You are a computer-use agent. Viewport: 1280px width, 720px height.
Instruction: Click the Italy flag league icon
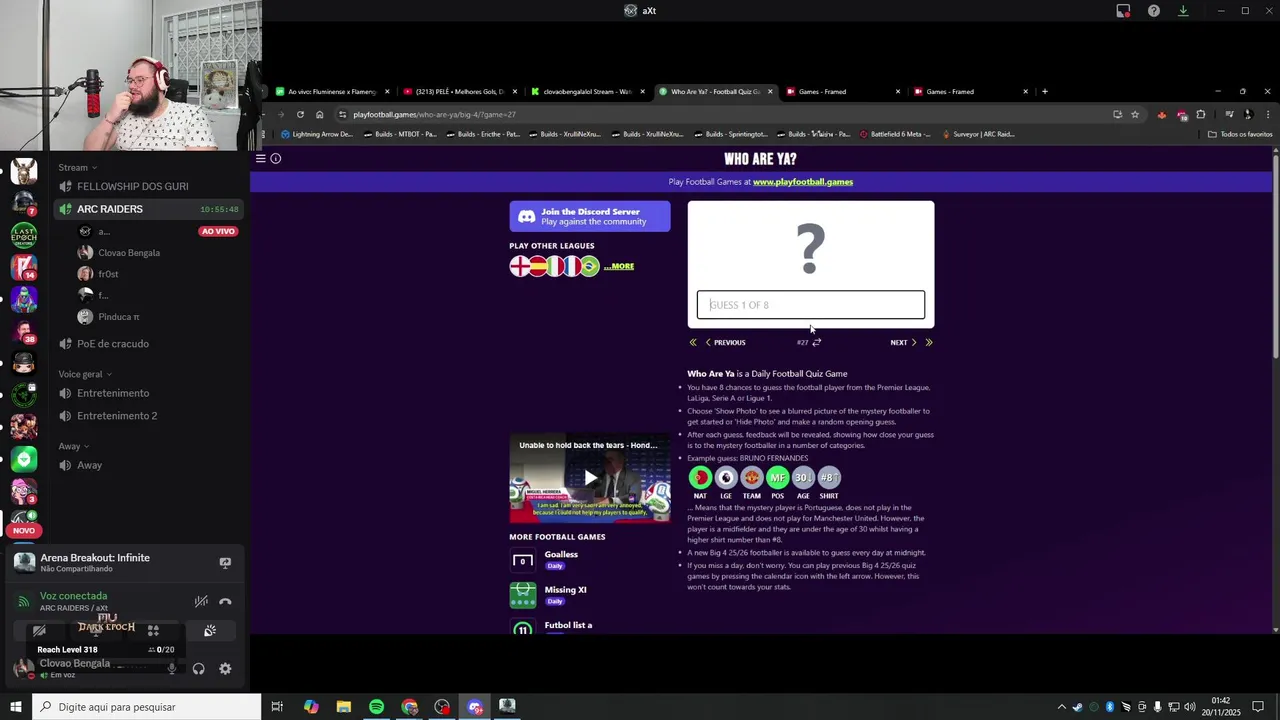[x=555, y=266]
